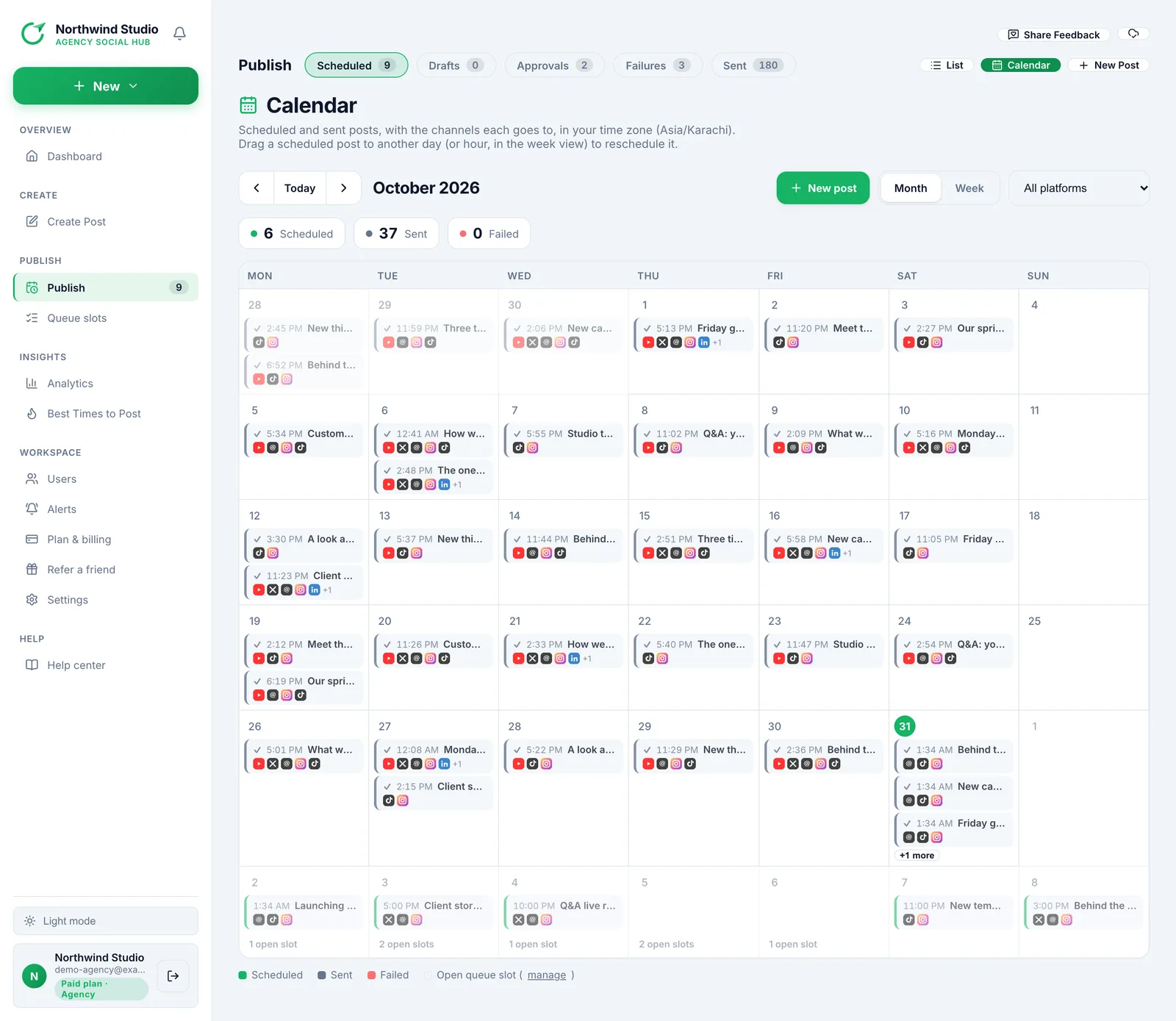Open the 10:00 PM Q&A live post
The height and width of the screenshot is (1021, 1176).
(x=564, y=913)
